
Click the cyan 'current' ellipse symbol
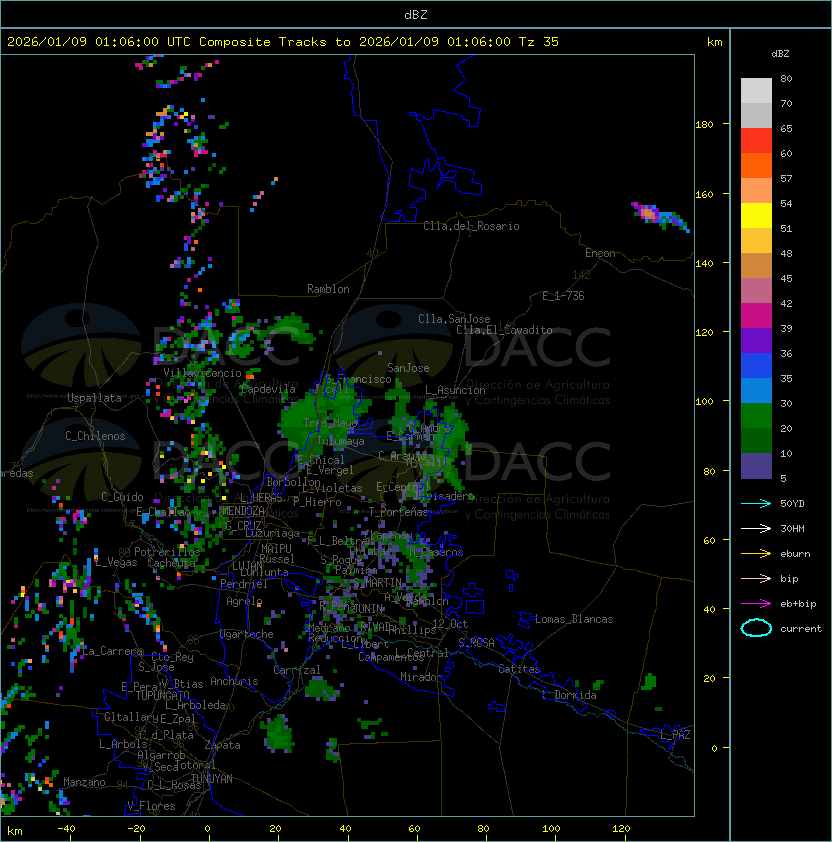[x=756, y=628]
